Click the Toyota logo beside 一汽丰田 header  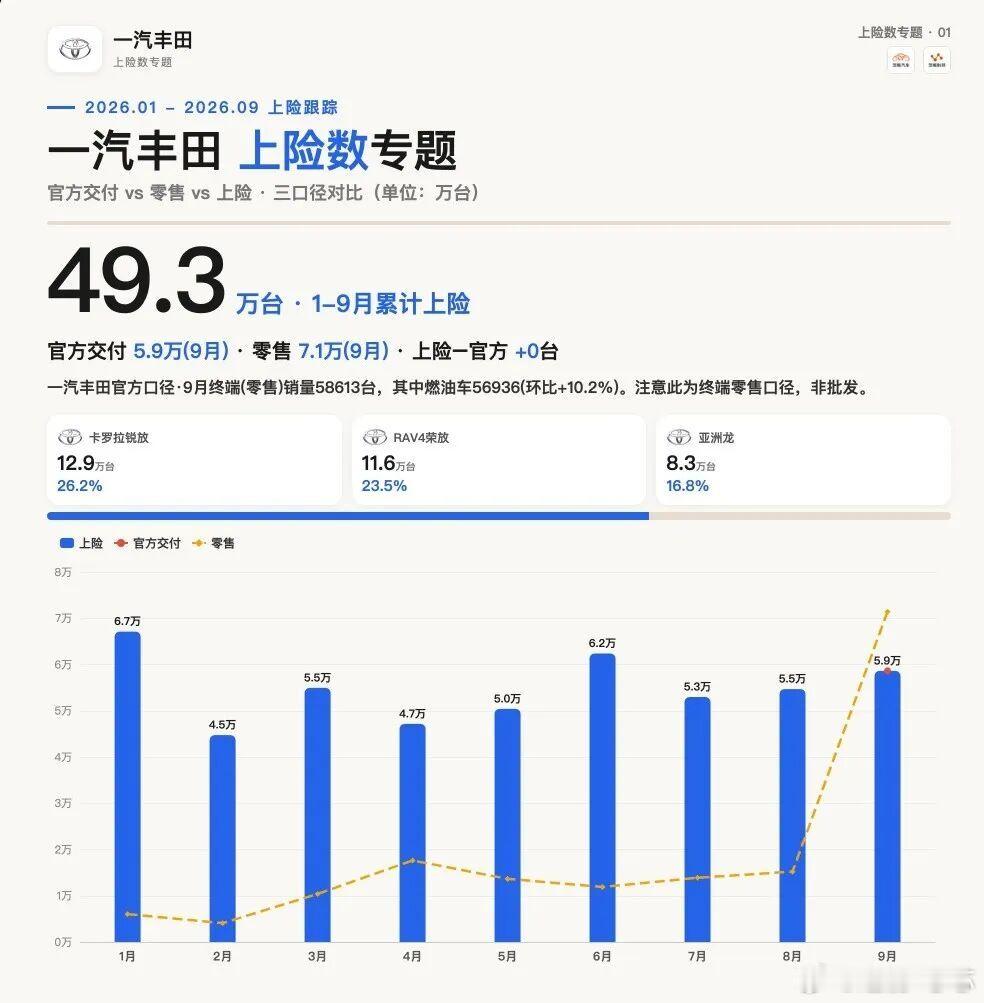pyautogui.click(x=75, y=49)
